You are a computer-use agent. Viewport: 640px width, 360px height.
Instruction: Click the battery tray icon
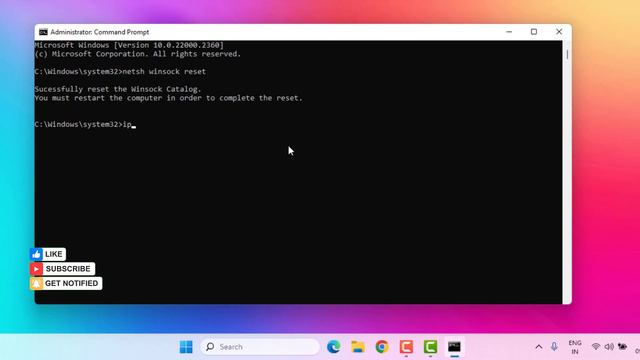click(x=622, y=347)
